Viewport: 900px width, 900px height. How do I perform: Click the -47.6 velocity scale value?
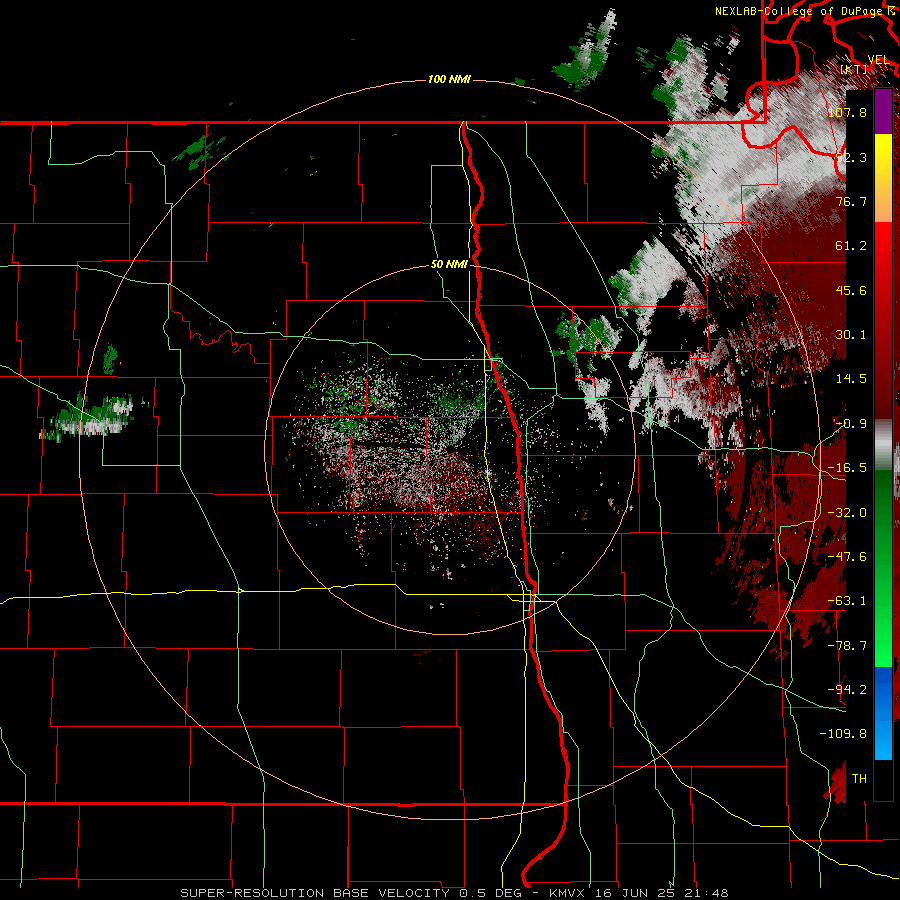(847, 557)
